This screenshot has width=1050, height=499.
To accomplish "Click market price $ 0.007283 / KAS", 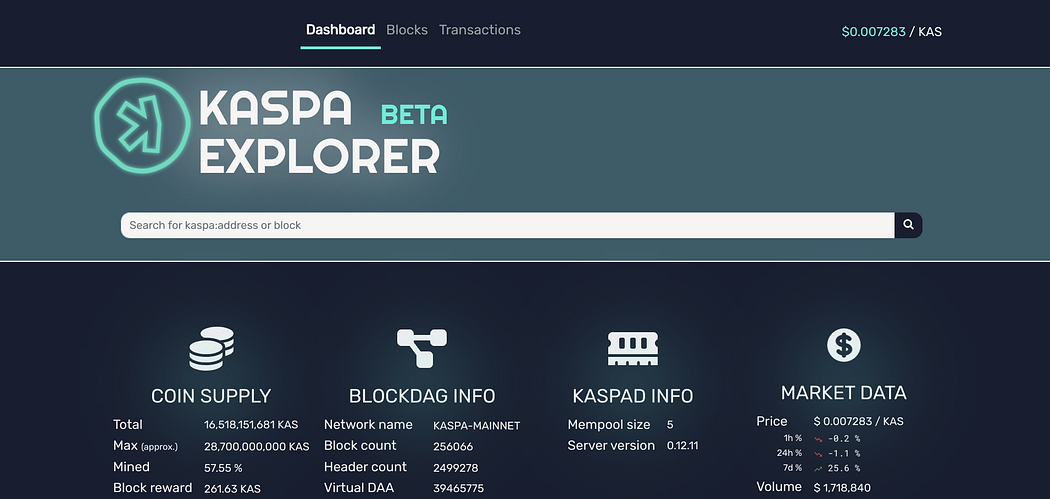I will click(x=858, y=421).
